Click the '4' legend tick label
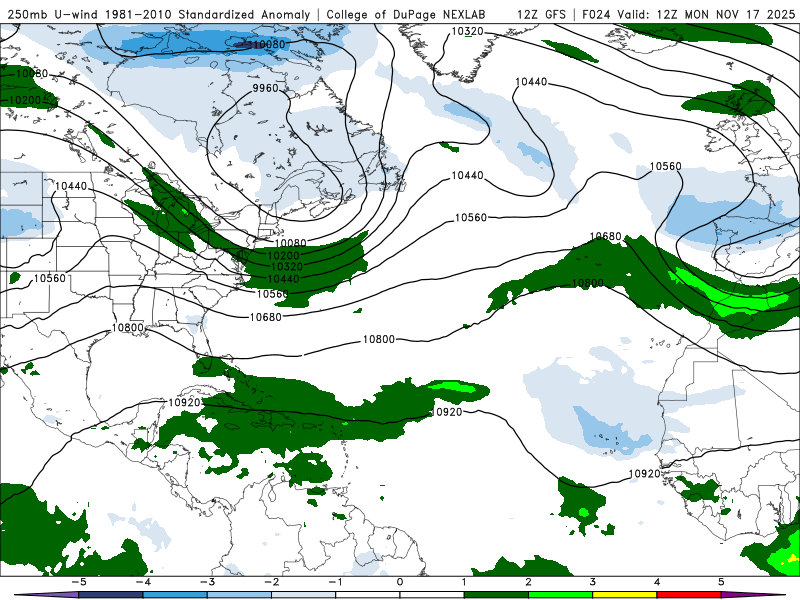The height and width of the screenshot is (600, 800). pyautogui.click(x=657, y=582)
